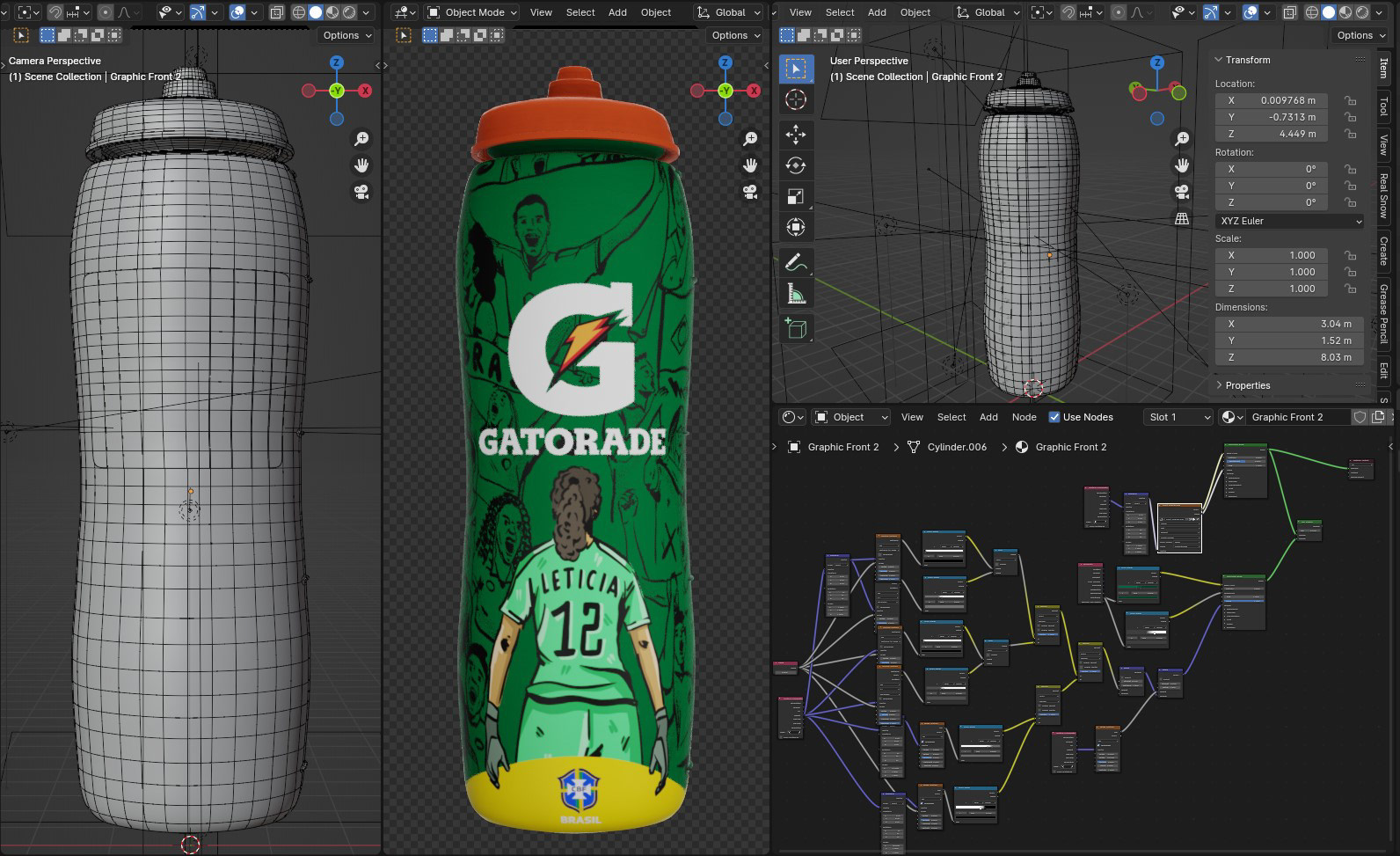Click Cylinder.006 in node editor breadcrumb

(957, 447)
